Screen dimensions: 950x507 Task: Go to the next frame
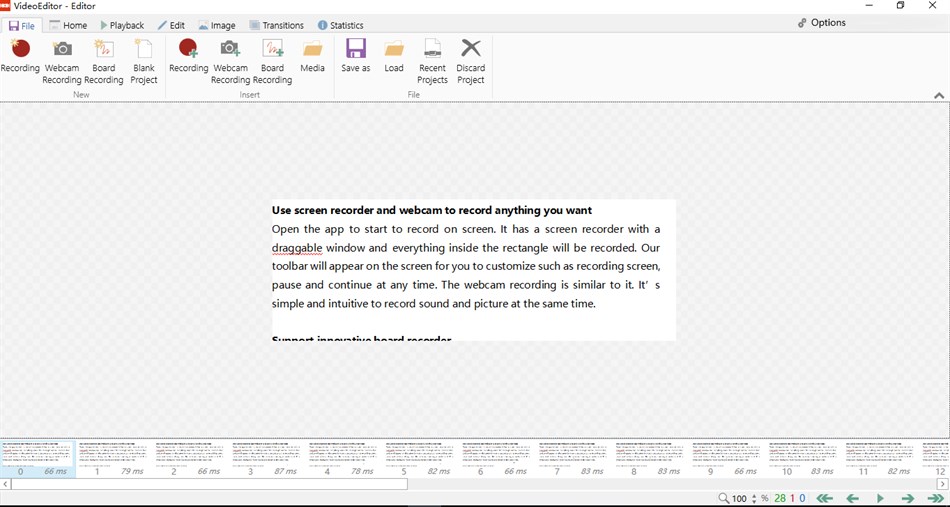pos(908,499)
